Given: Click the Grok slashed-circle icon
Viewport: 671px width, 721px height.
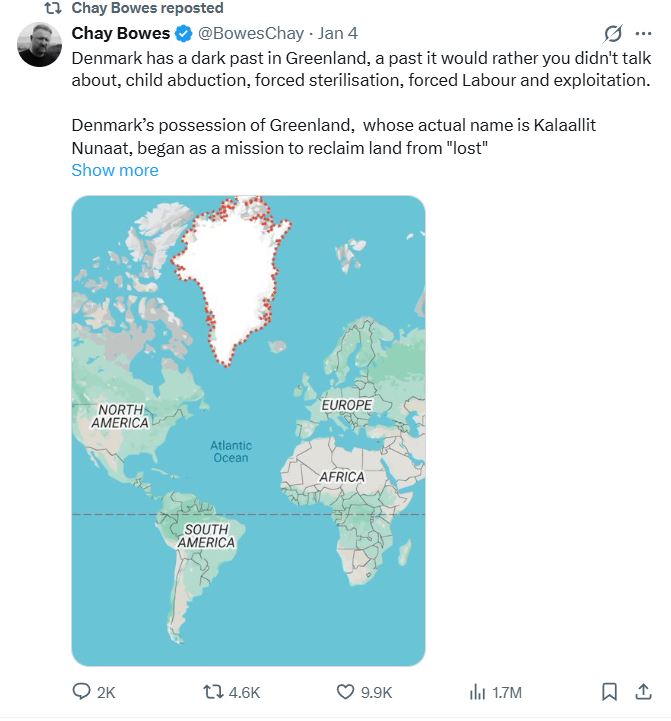Looking at the screenshot, I should tap(613, 33).
